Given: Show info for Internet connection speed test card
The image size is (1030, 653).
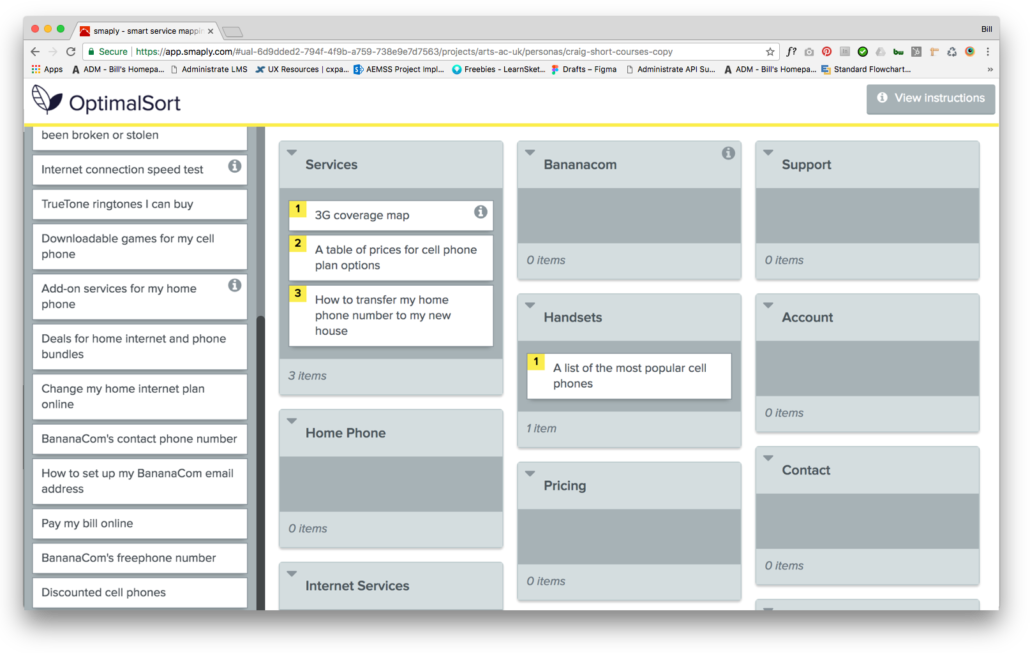Looking at the screenshot, I should point(235,166).
